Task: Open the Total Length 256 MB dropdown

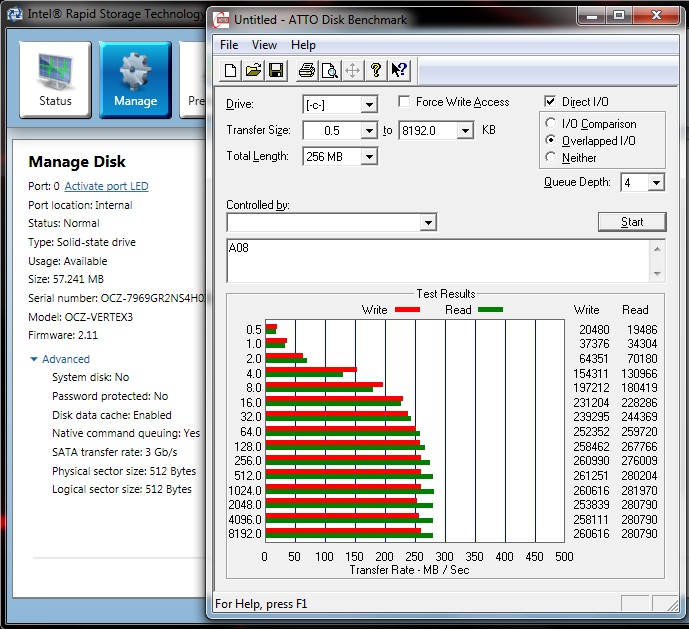Action: pos(369,156)
